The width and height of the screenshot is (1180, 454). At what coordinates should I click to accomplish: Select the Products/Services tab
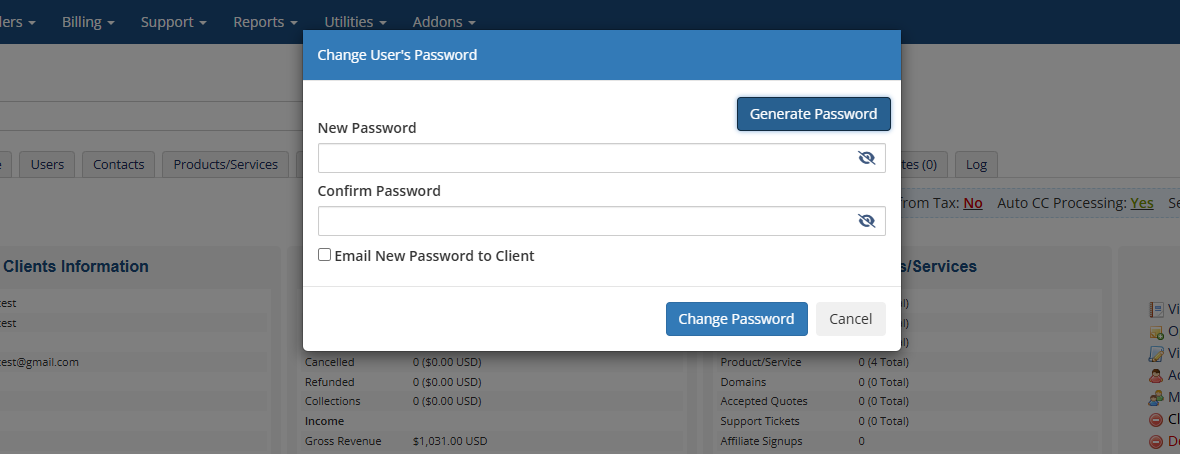225,164
